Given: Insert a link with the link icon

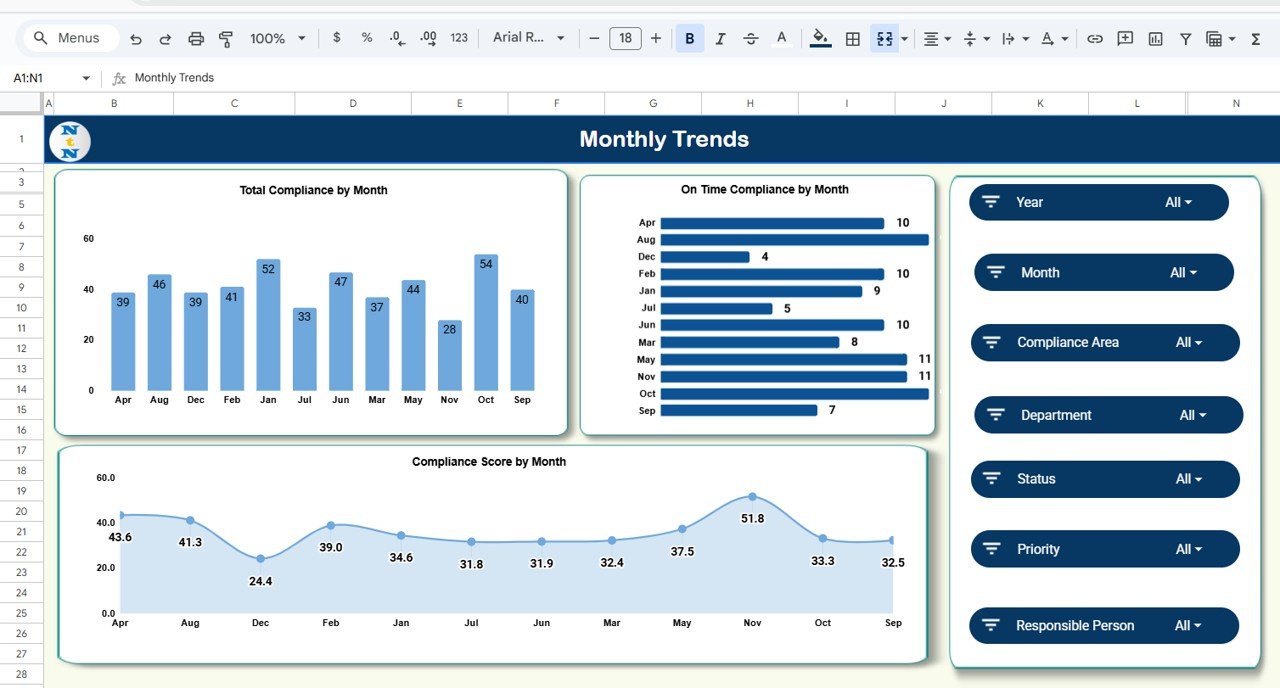Looking at the screenshot, I should pyautogui.click(x=1095, y=38).
